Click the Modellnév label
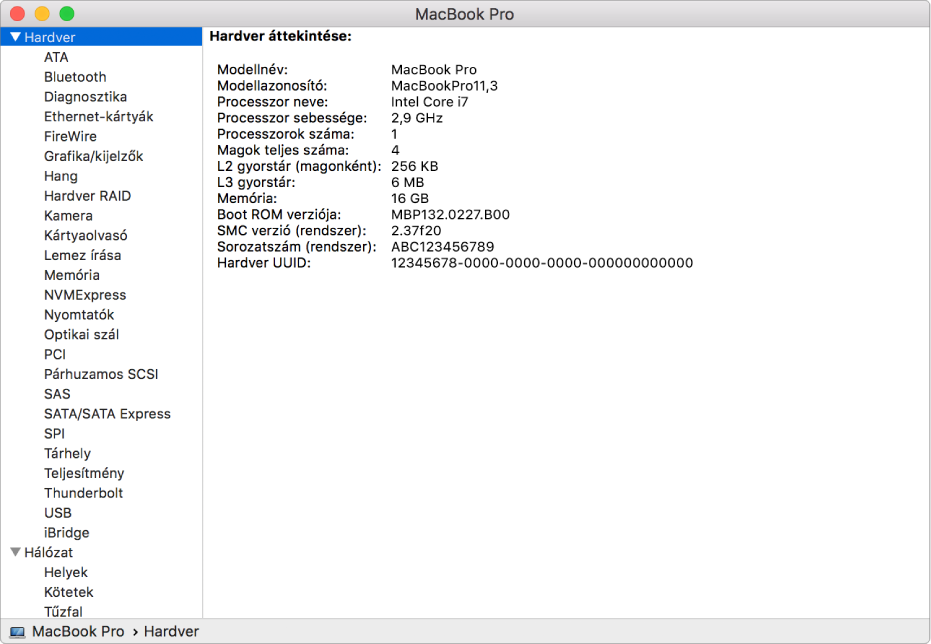This screenshot has width=931, height=644. pyautogui.click(x=252, y=70)
